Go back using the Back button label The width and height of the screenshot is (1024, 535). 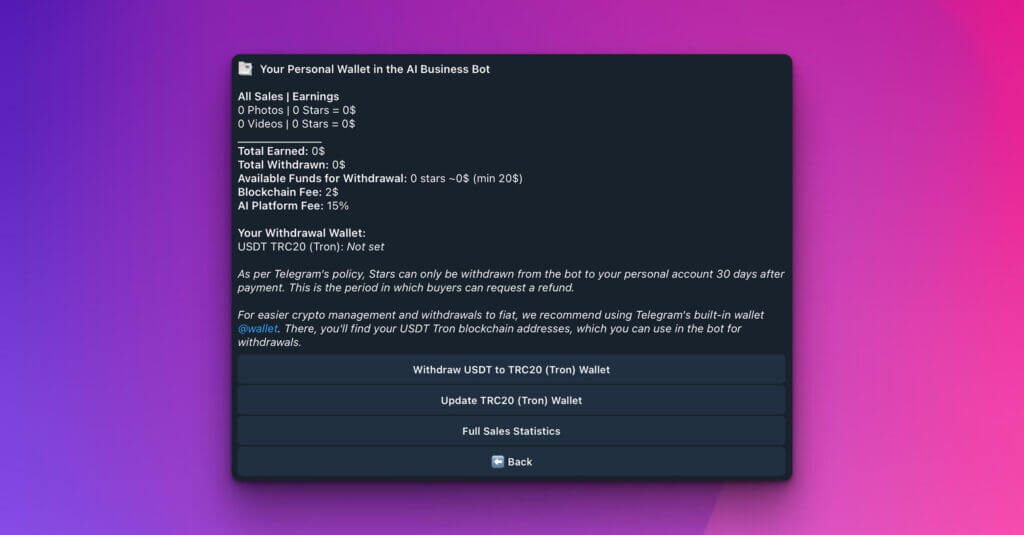pyautogui.click(x=520, y=462)
